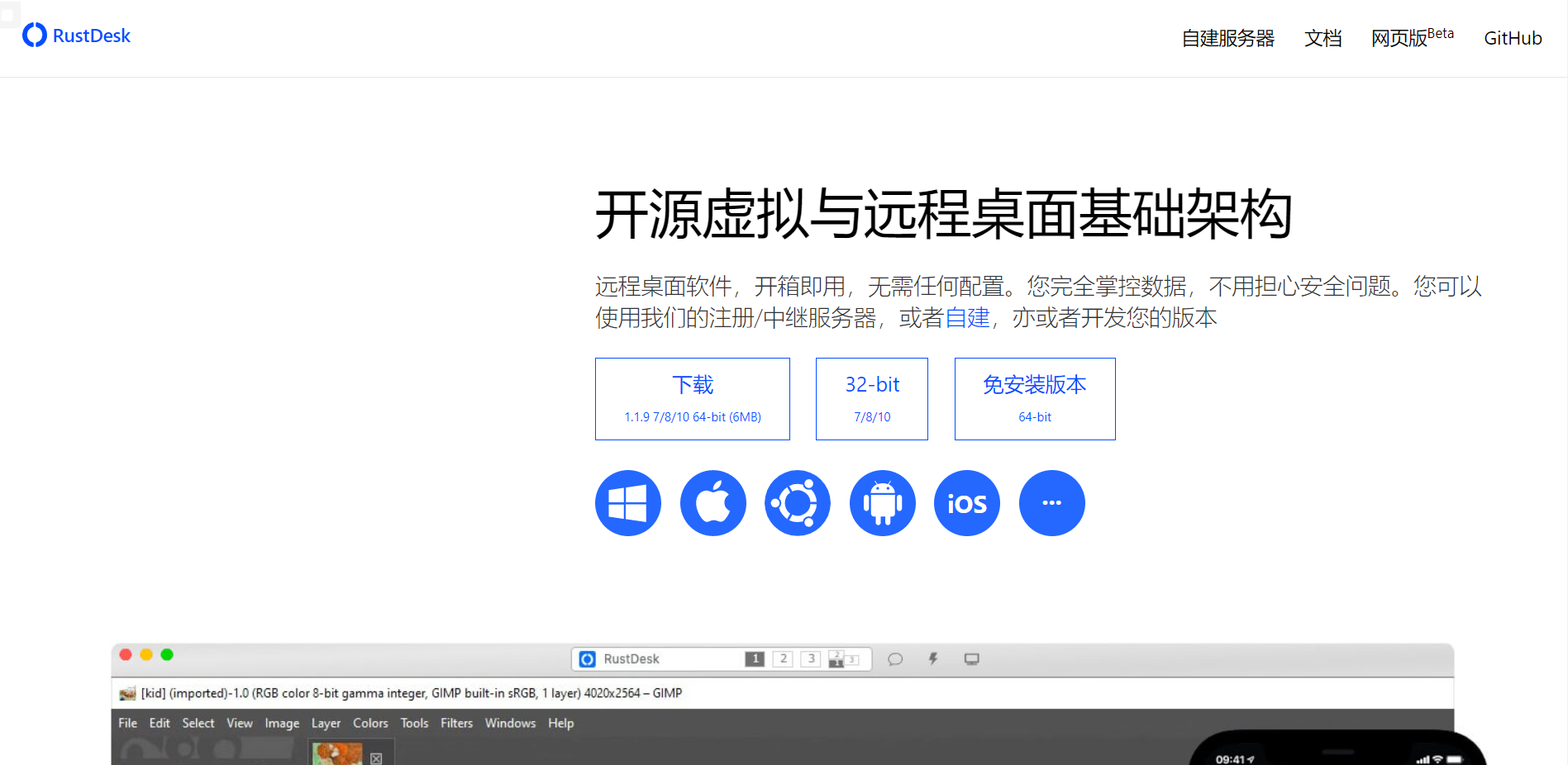Close the GIMP image tab with the x
The width and height of the screenshot is (1568, 765).
[x=376, y=758]
